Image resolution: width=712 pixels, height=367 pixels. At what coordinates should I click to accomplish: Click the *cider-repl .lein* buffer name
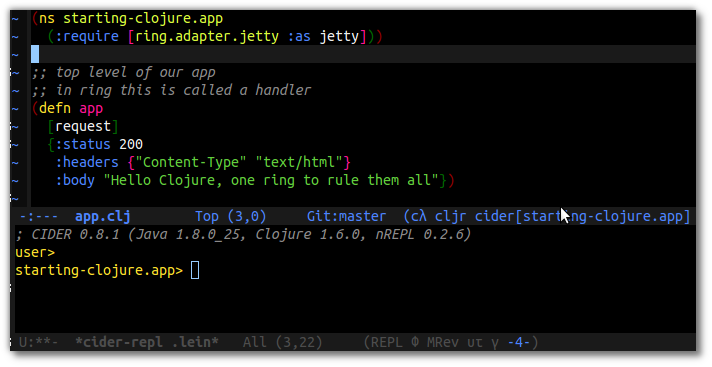click(x=147, y=342)
